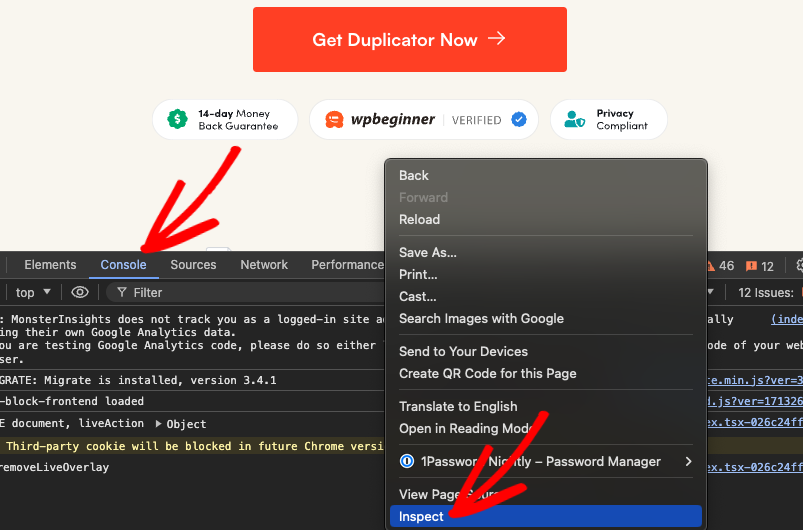This screenshot has width=803, height=530.
Task: Click the 12 Issues label in console toolbar
Action: [766, 293]
